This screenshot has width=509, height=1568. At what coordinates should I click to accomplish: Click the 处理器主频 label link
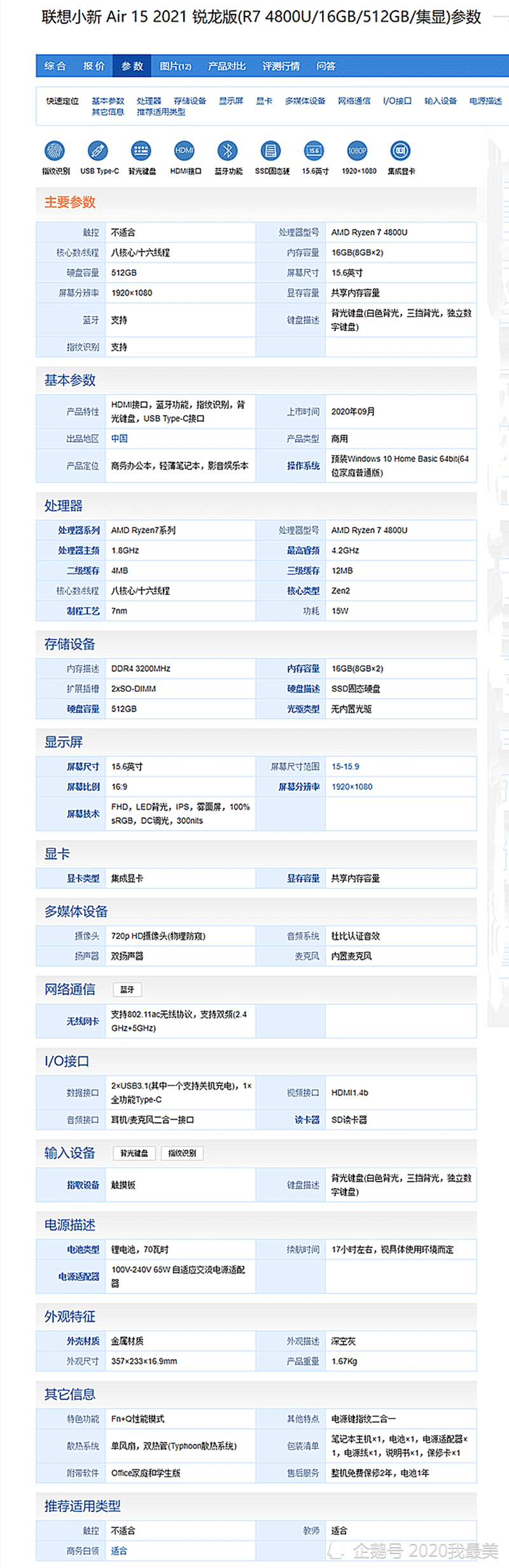(x=79, y=550)
